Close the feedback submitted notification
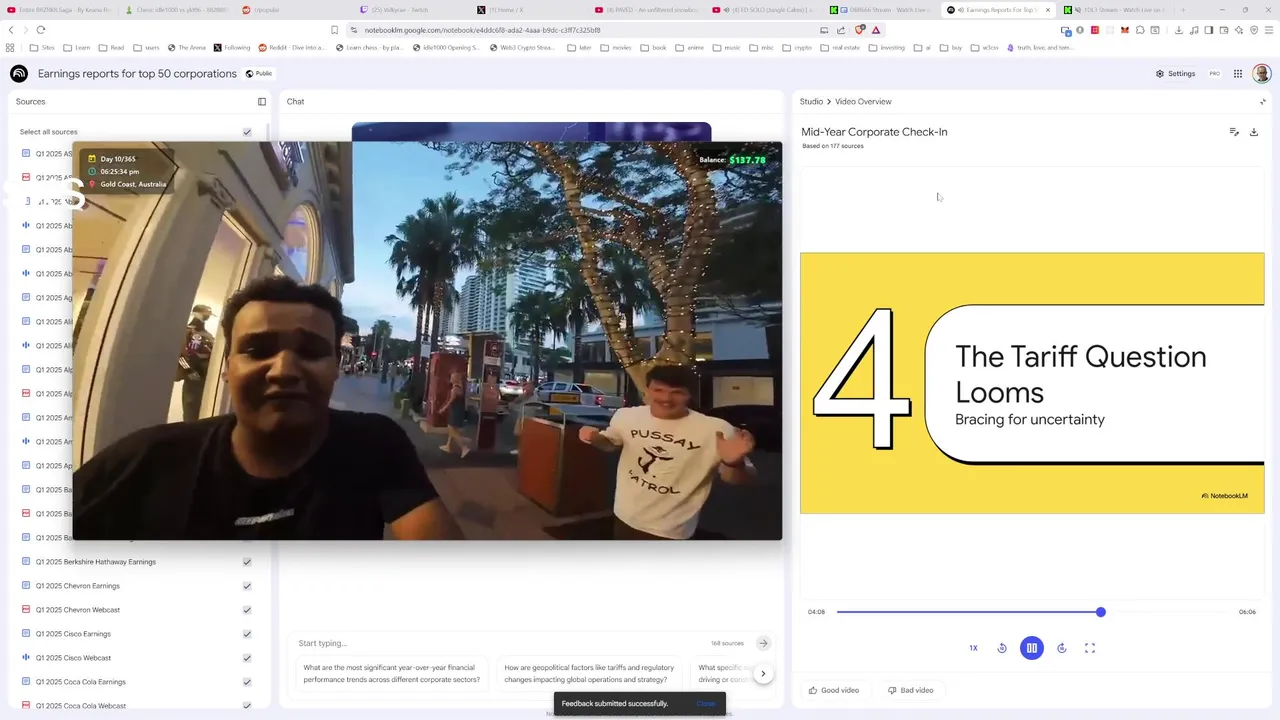This screenshot has width=1280, height=720. pyautogui.click(x=706, y=703)
